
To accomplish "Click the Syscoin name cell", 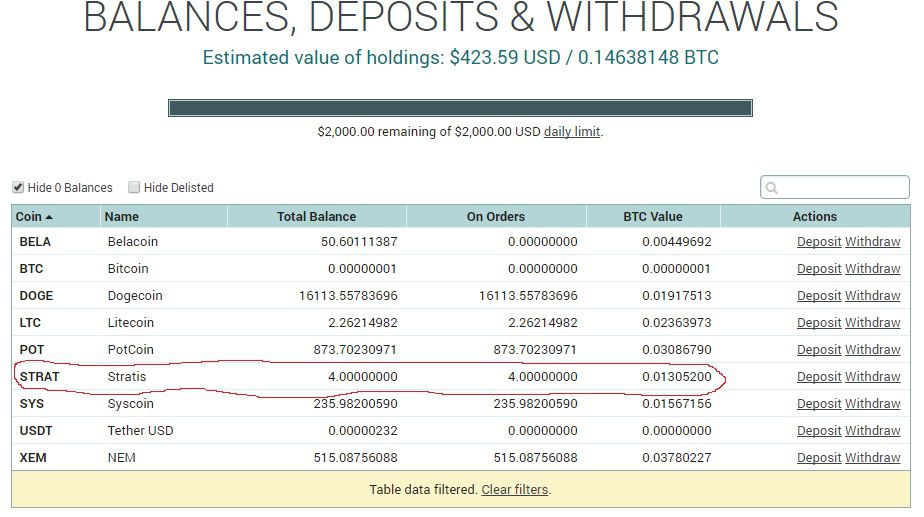I will point(130,404).
